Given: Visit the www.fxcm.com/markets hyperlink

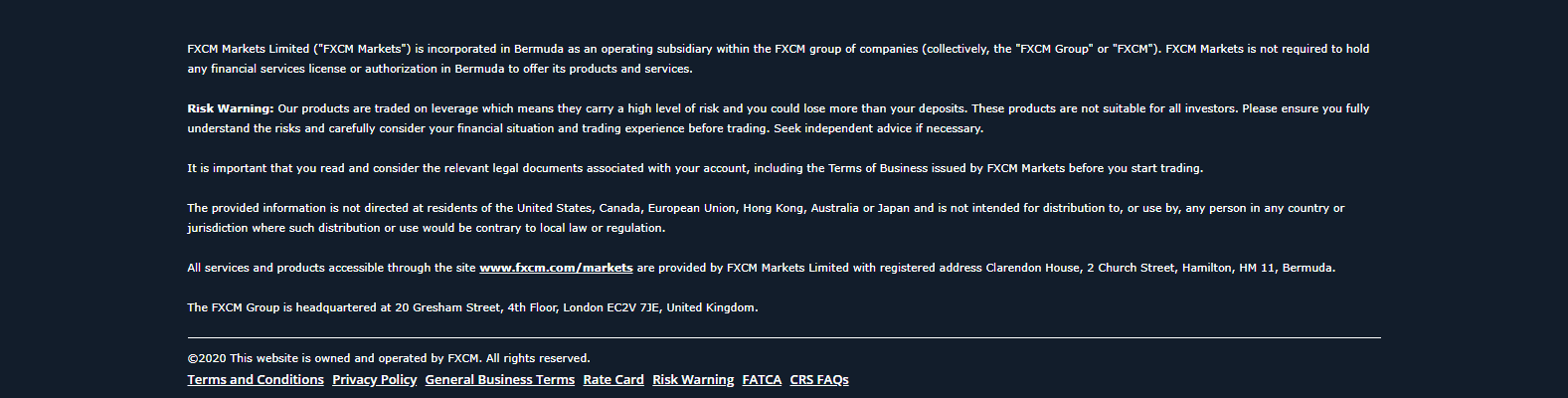Looking at the screenshot, I should coord(556,268).
